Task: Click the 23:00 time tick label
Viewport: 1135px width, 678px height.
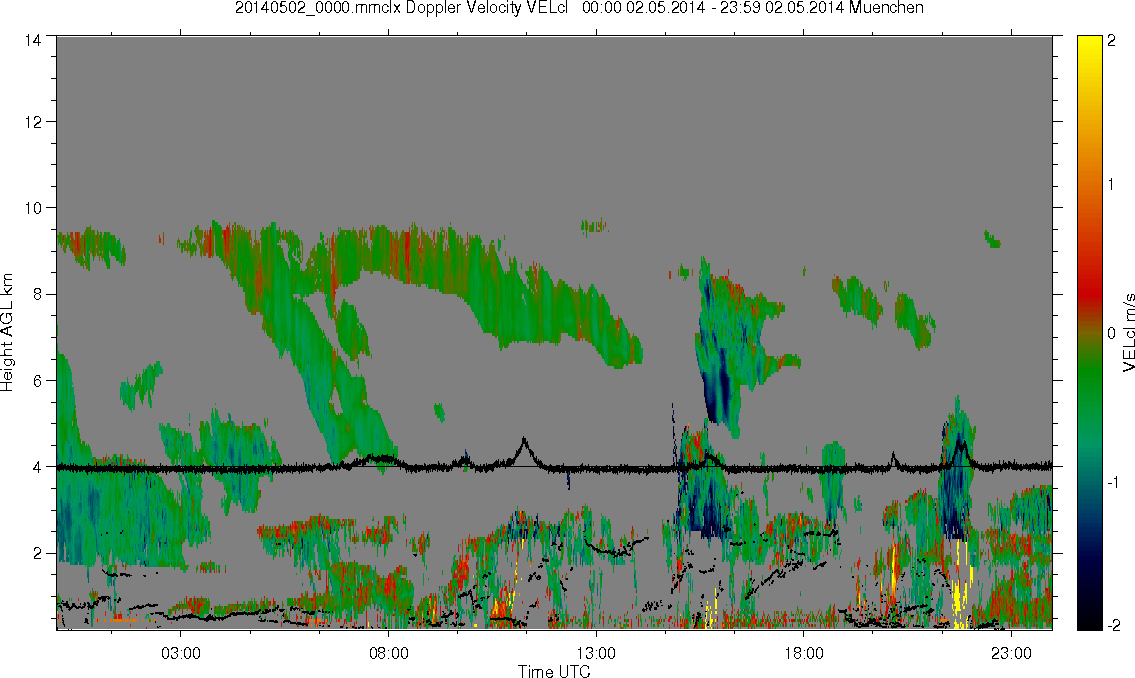Action: [x=1012, y=653]
